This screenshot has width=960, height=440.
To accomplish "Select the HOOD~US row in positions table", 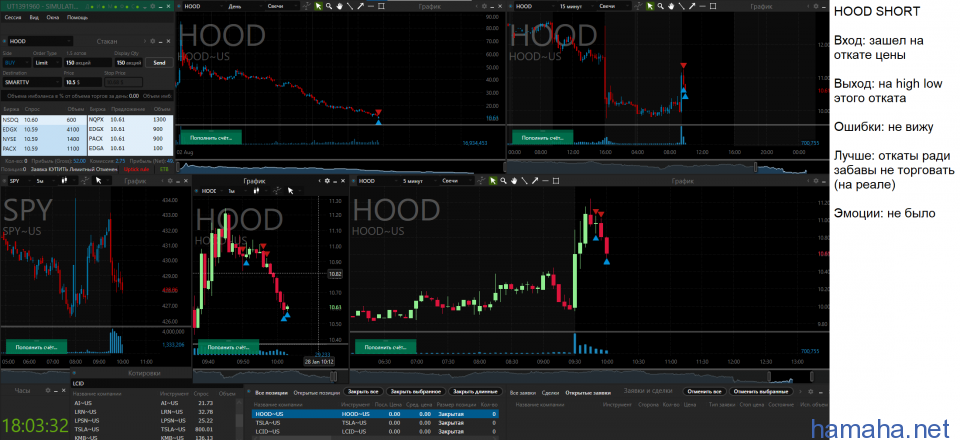I will point(375,414).
